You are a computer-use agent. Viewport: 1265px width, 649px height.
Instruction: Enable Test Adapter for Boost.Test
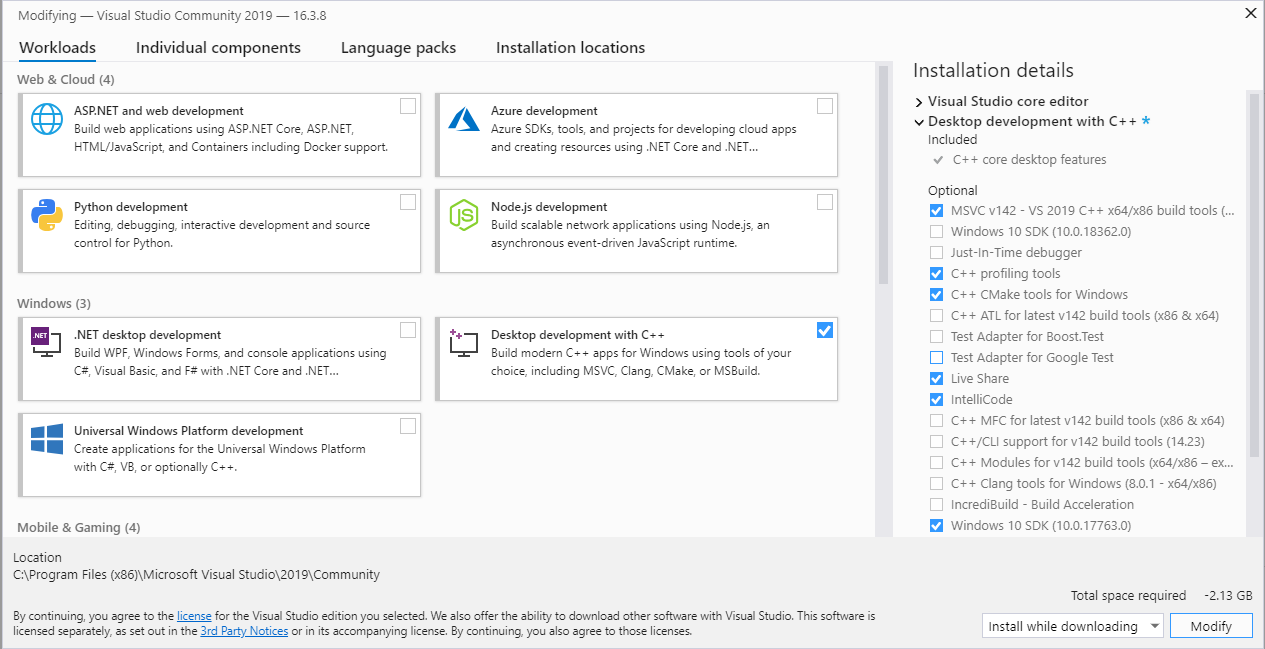pyautogui.click(x=936, y=337)
